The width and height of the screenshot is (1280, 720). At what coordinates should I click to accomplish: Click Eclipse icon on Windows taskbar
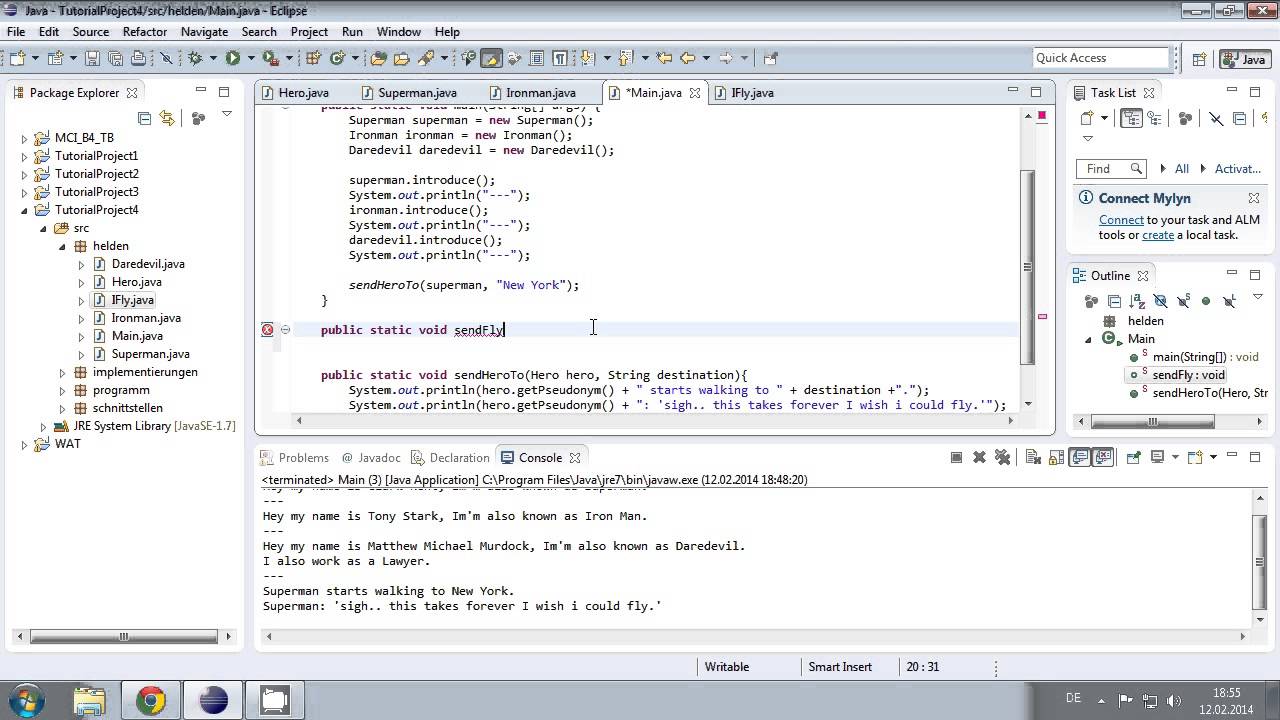pos(213,700)
